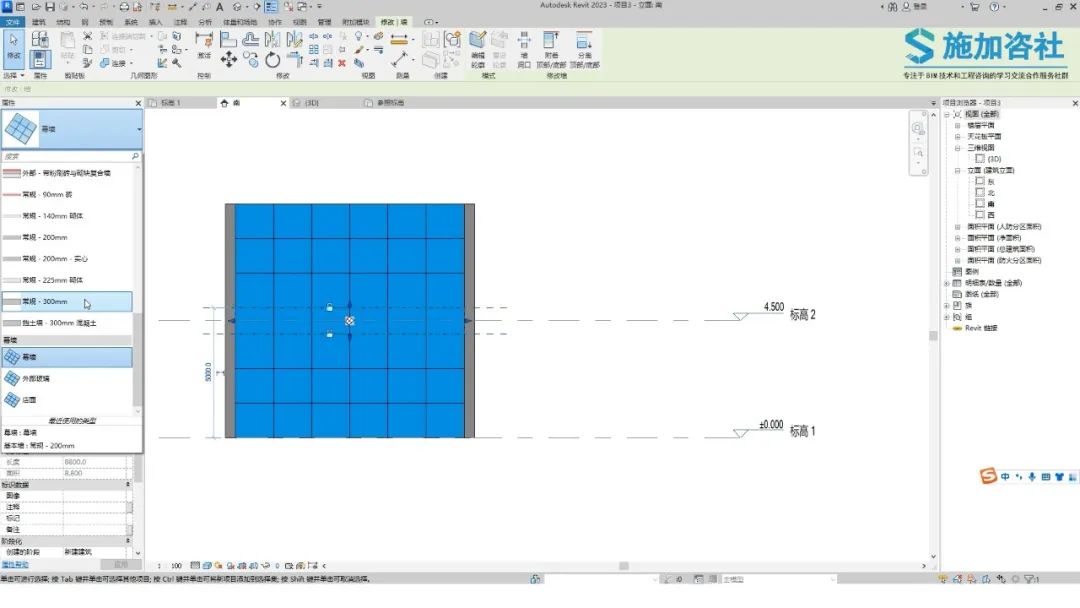The height and width of the screenshot is (608, 1080).
Task: Open the 文件 File menu
Action: [12, 22]
